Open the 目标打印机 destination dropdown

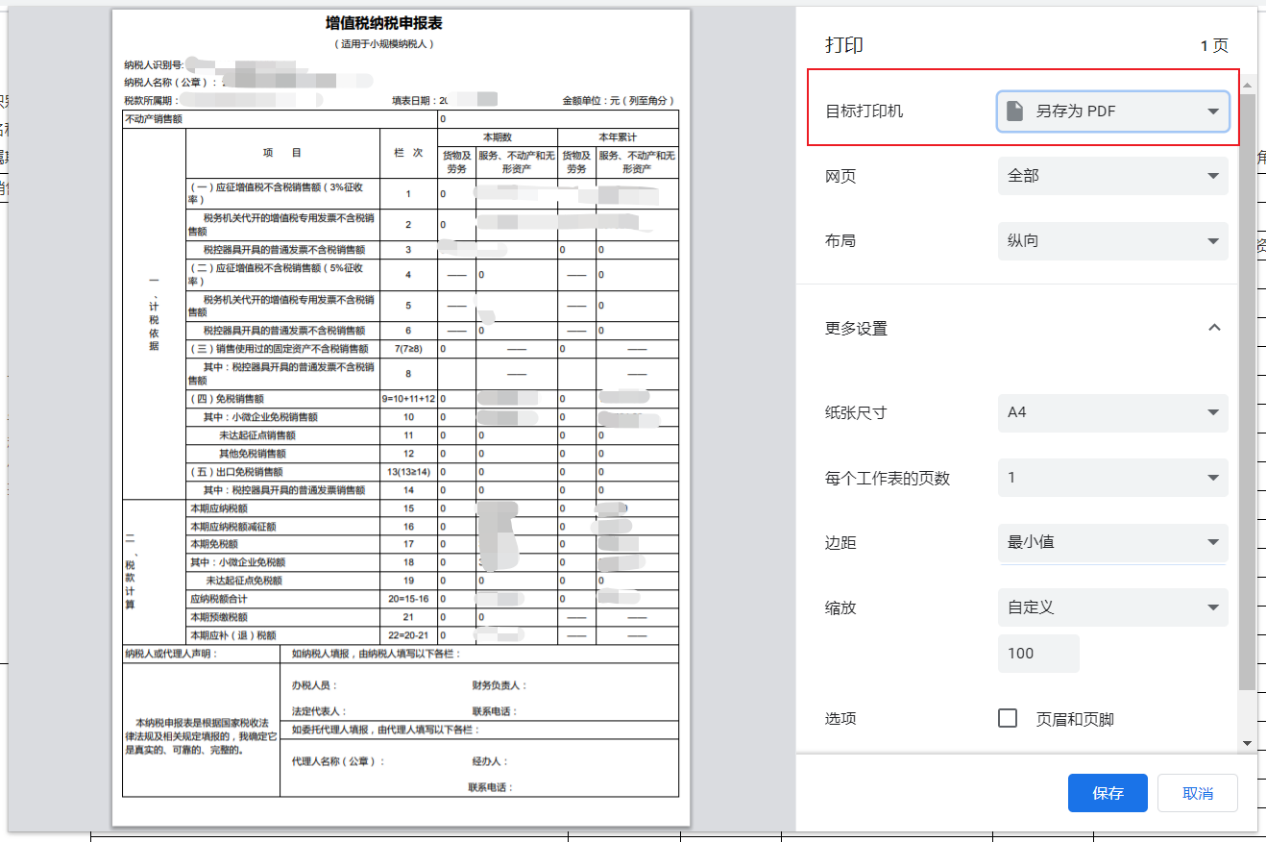[1112, 111]
